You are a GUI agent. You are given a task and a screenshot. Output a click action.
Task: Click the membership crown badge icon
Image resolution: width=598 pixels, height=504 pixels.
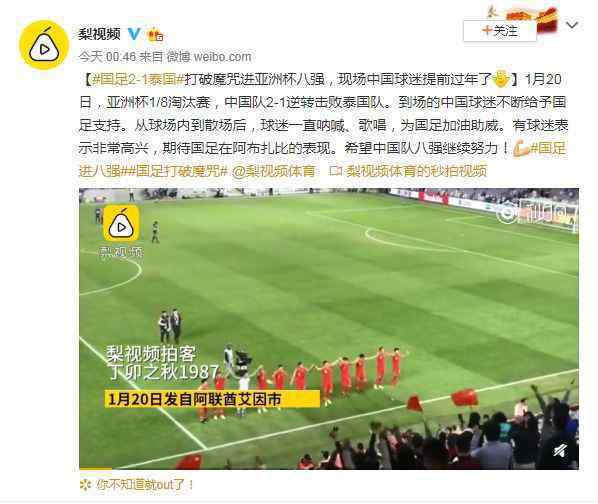(156, 35)
